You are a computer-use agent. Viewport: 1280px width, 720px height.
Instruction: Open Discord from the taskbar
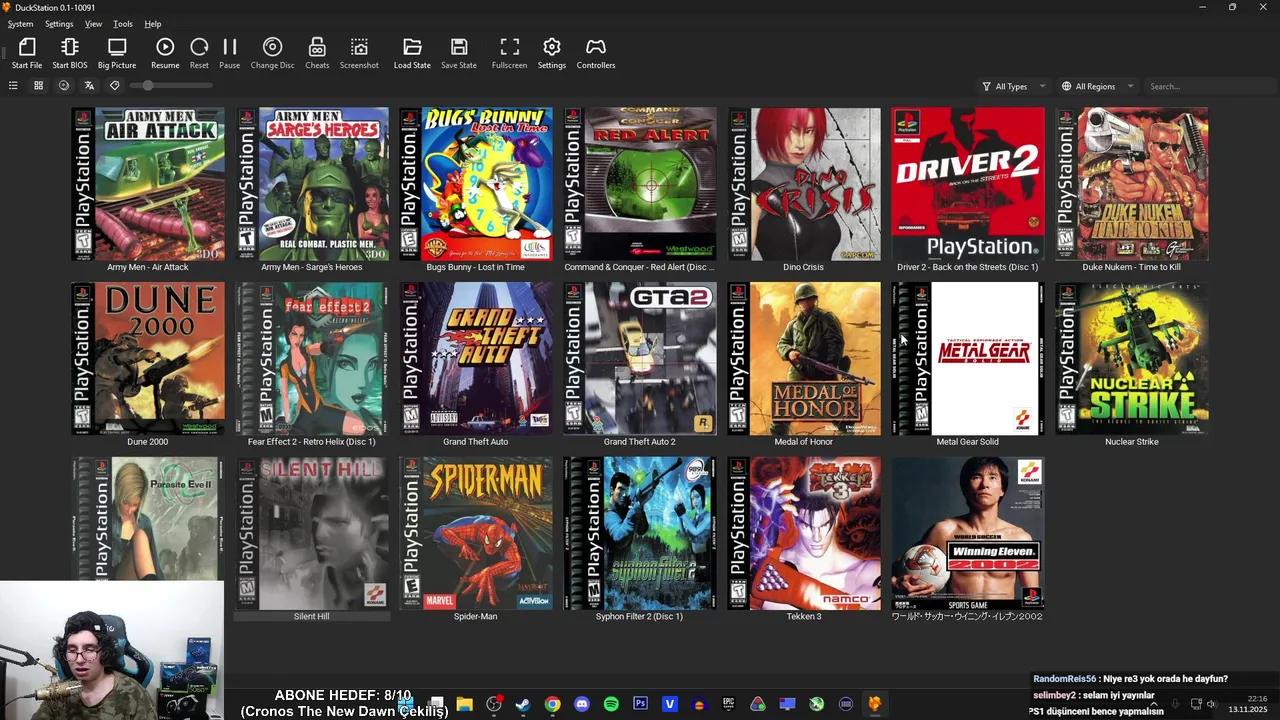582,704
